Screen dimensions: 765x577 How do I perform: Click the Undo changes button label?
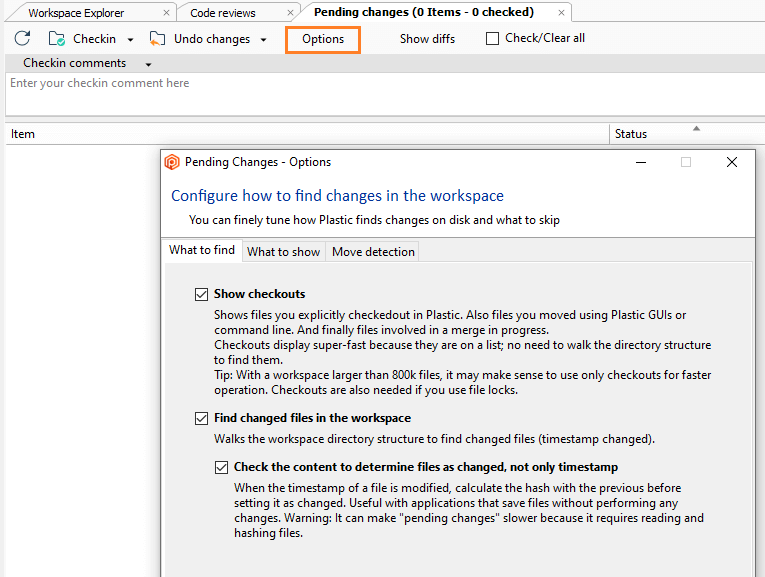point(212,39)
